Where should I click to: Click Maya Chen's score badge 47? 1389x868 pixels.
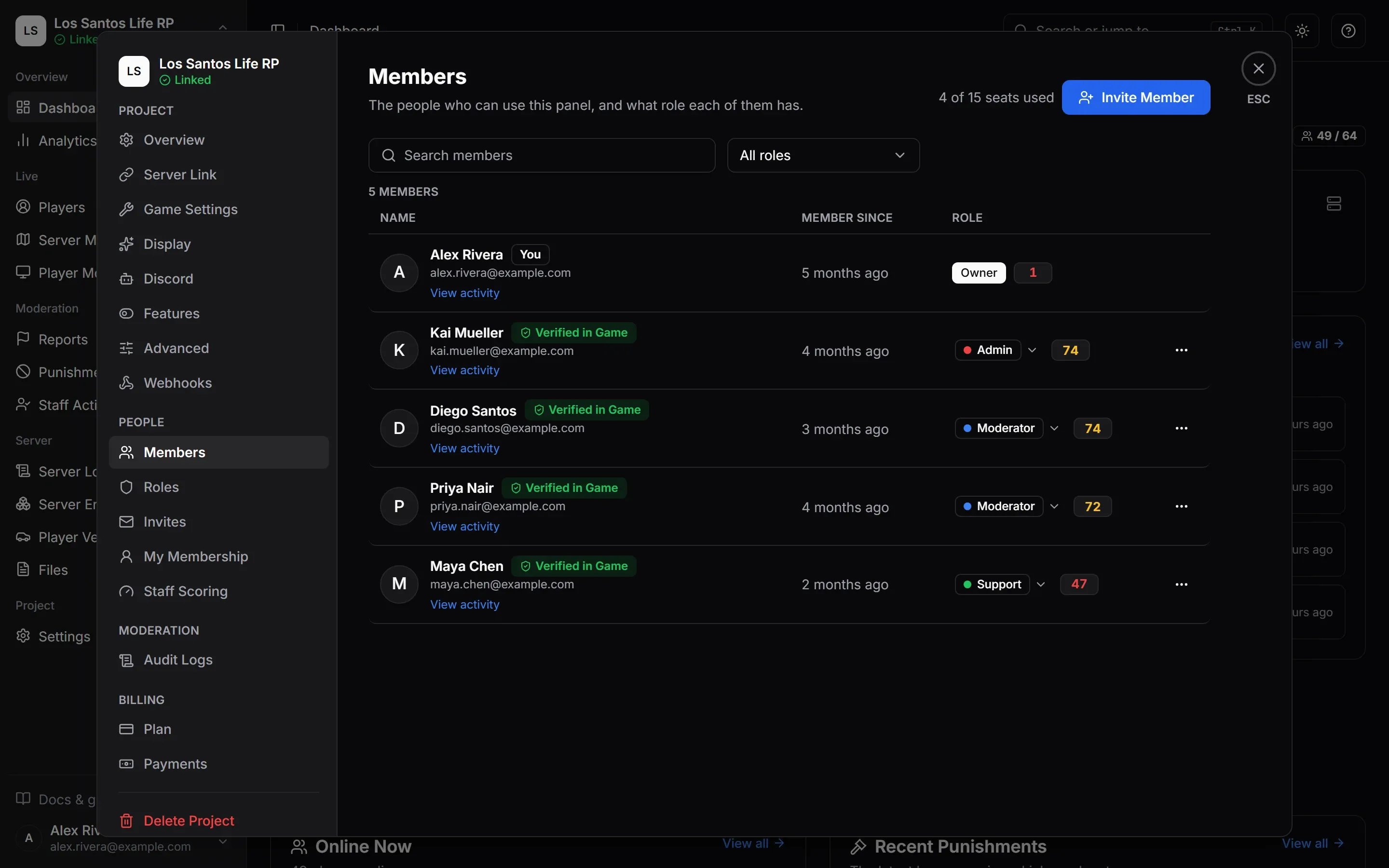click(x=1078, y=584)
